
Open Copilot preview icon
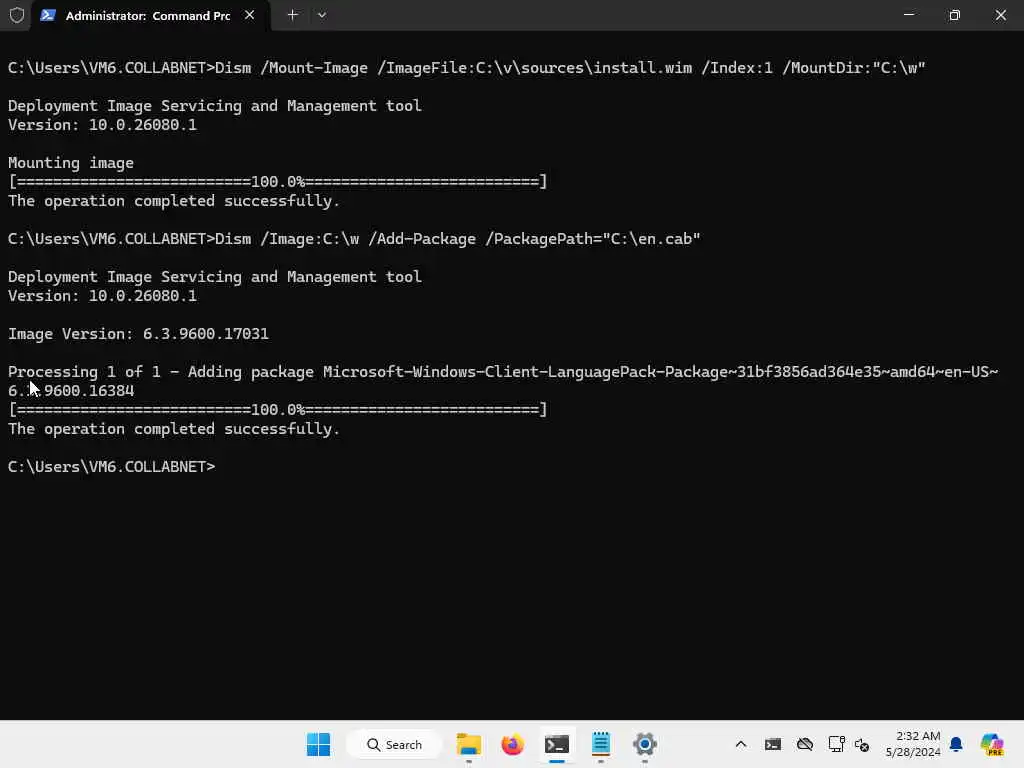tap(992, 744)
